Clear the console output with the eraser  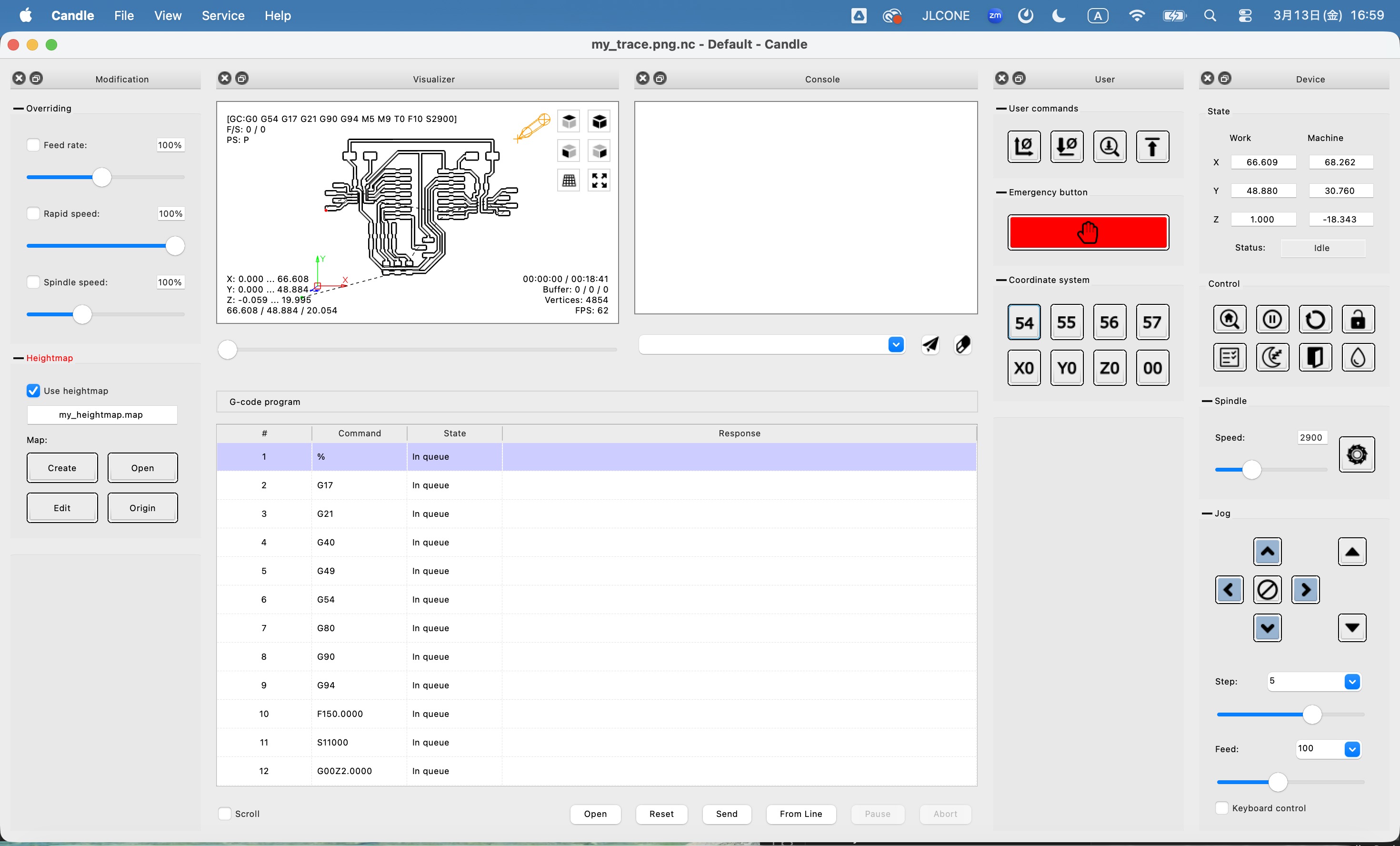(x=962, y=344)
